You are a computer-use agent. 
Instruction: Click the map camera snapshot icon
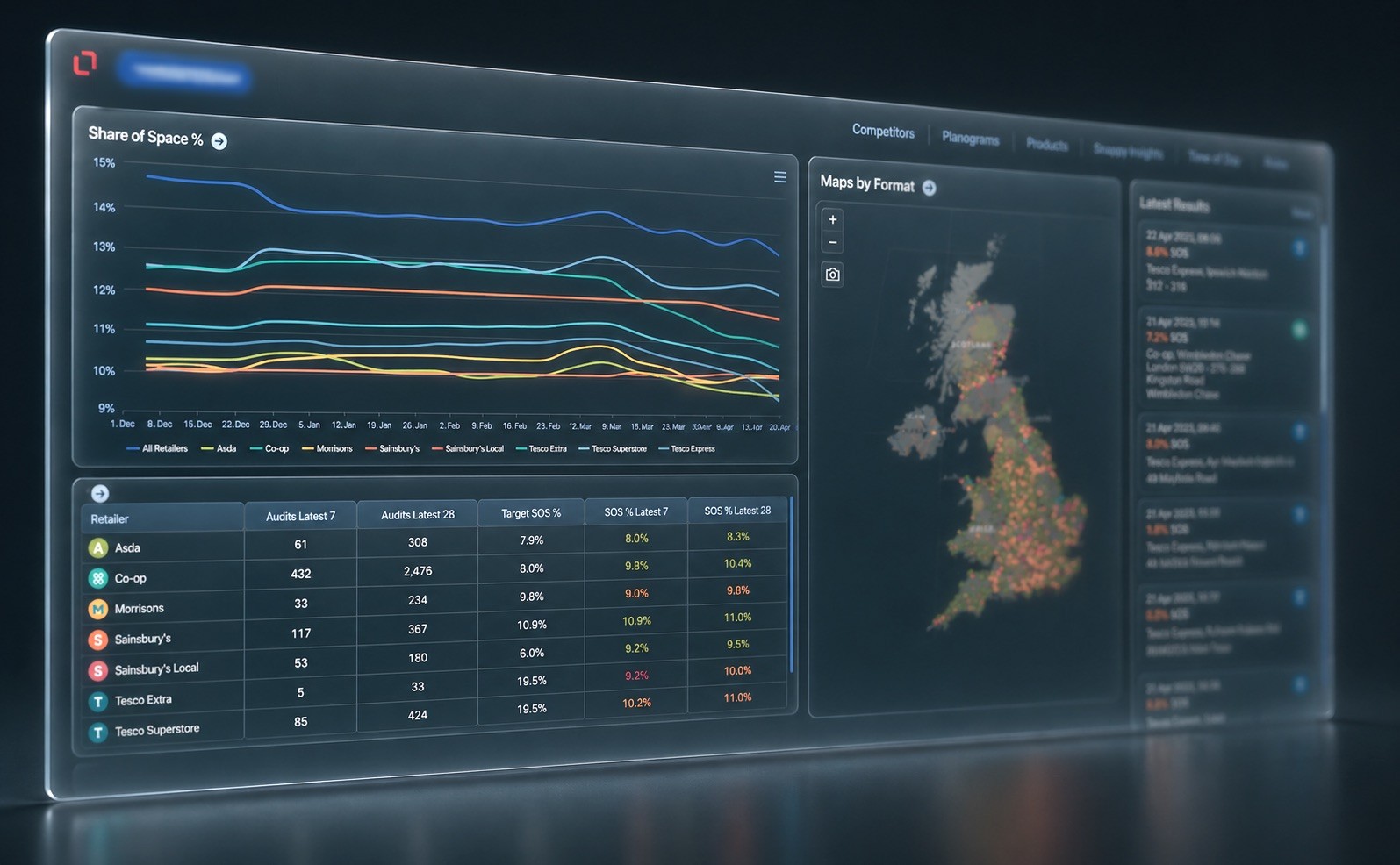832,275
